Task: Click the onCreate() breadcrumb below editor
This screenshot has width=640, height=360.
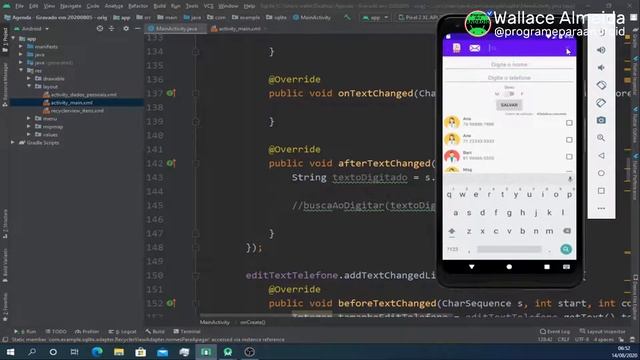Action: click(x=253, y=322)
